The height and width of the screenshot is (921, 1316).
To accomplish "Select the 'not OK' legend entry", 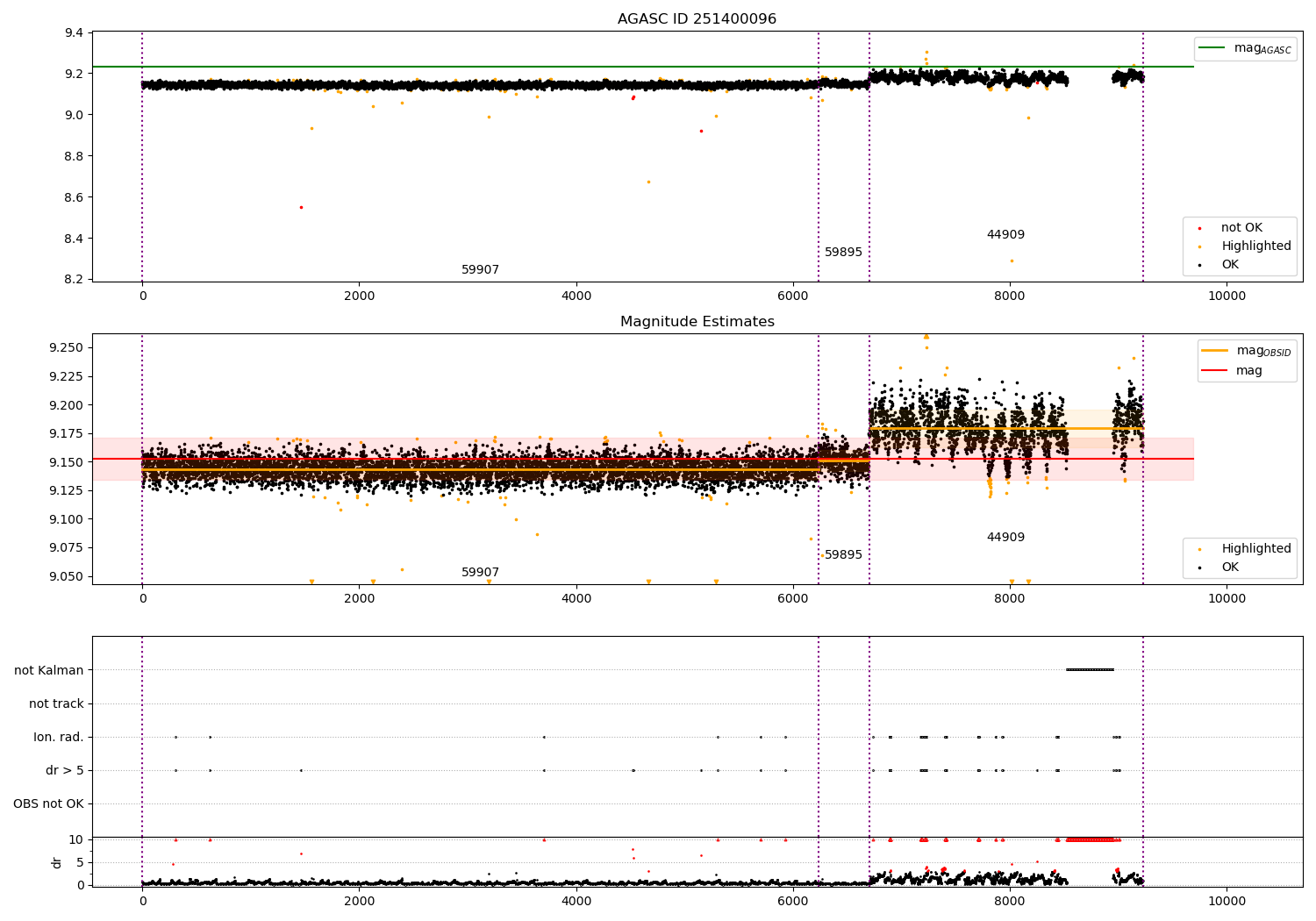I will click(1240, 228).
